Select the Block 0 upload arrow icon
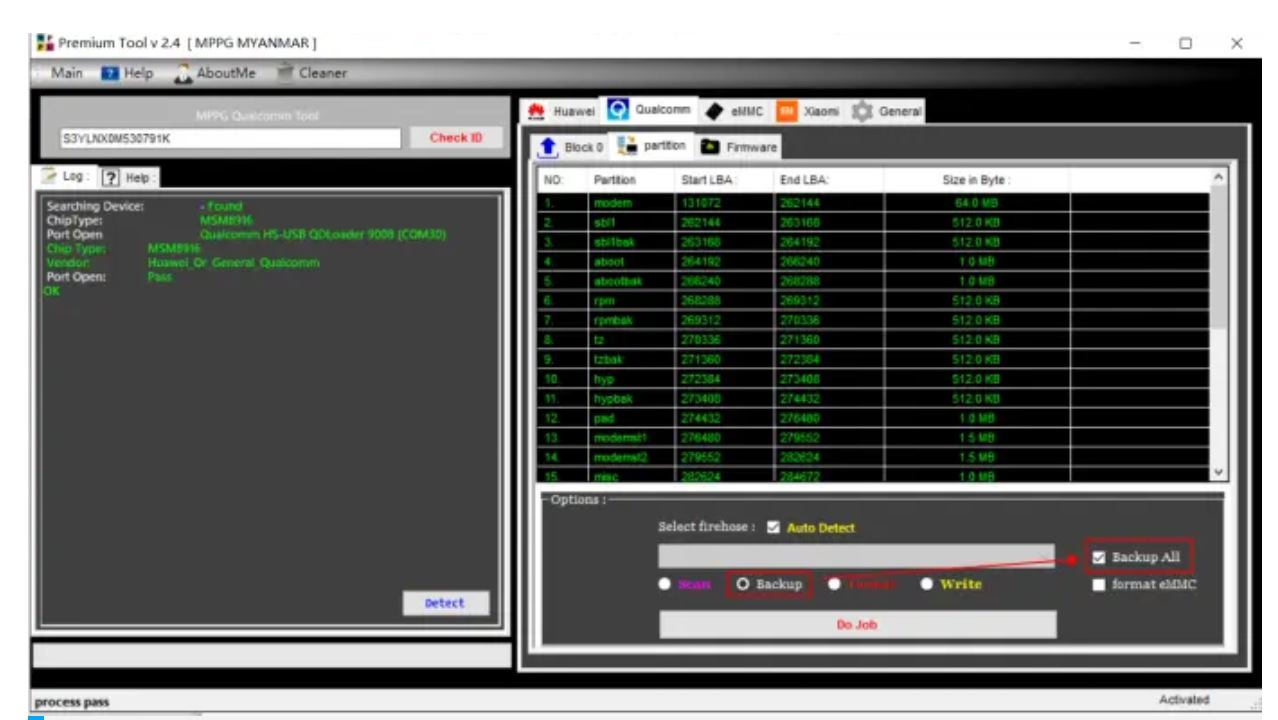This screenshot has height=720, width=1278. pyautogui.click(x=548, y=147)
